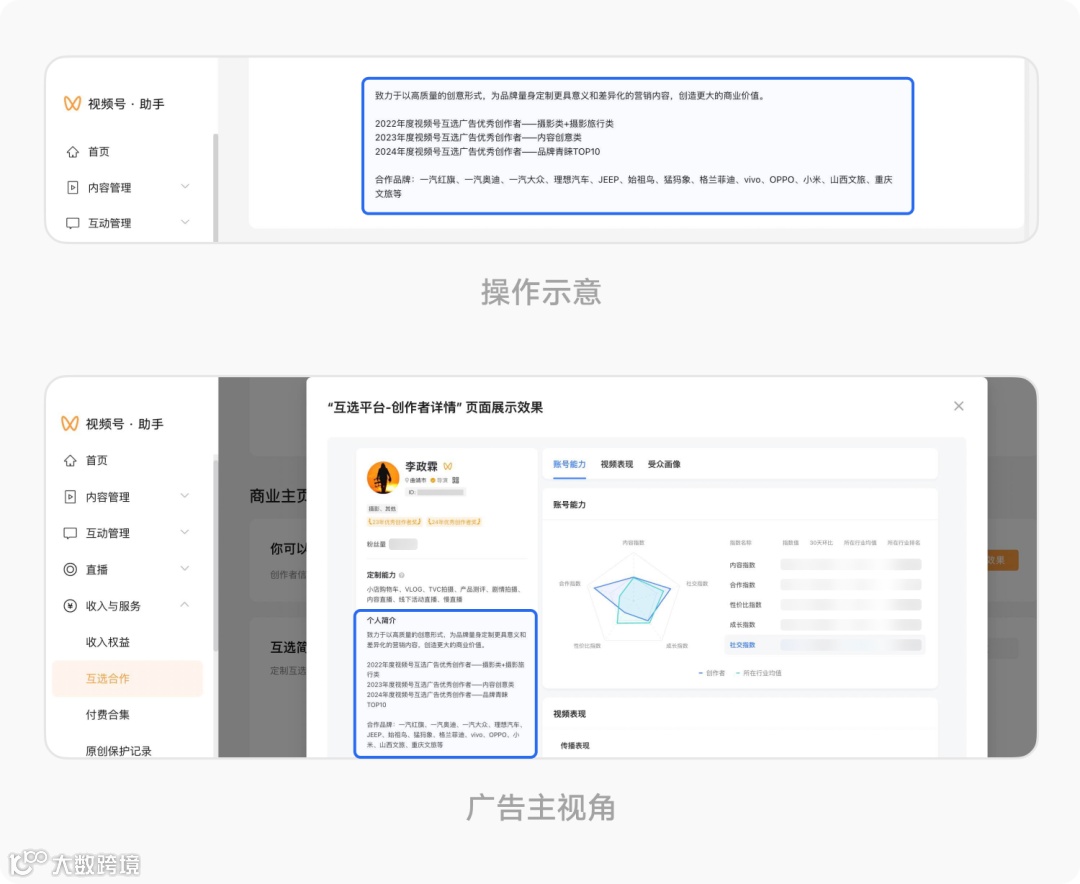The height and width of the screenshot is (884, 1080).
Task: Open 原创保护记录 submenu item
Action: pyautogui.click(x=118, y=750)
